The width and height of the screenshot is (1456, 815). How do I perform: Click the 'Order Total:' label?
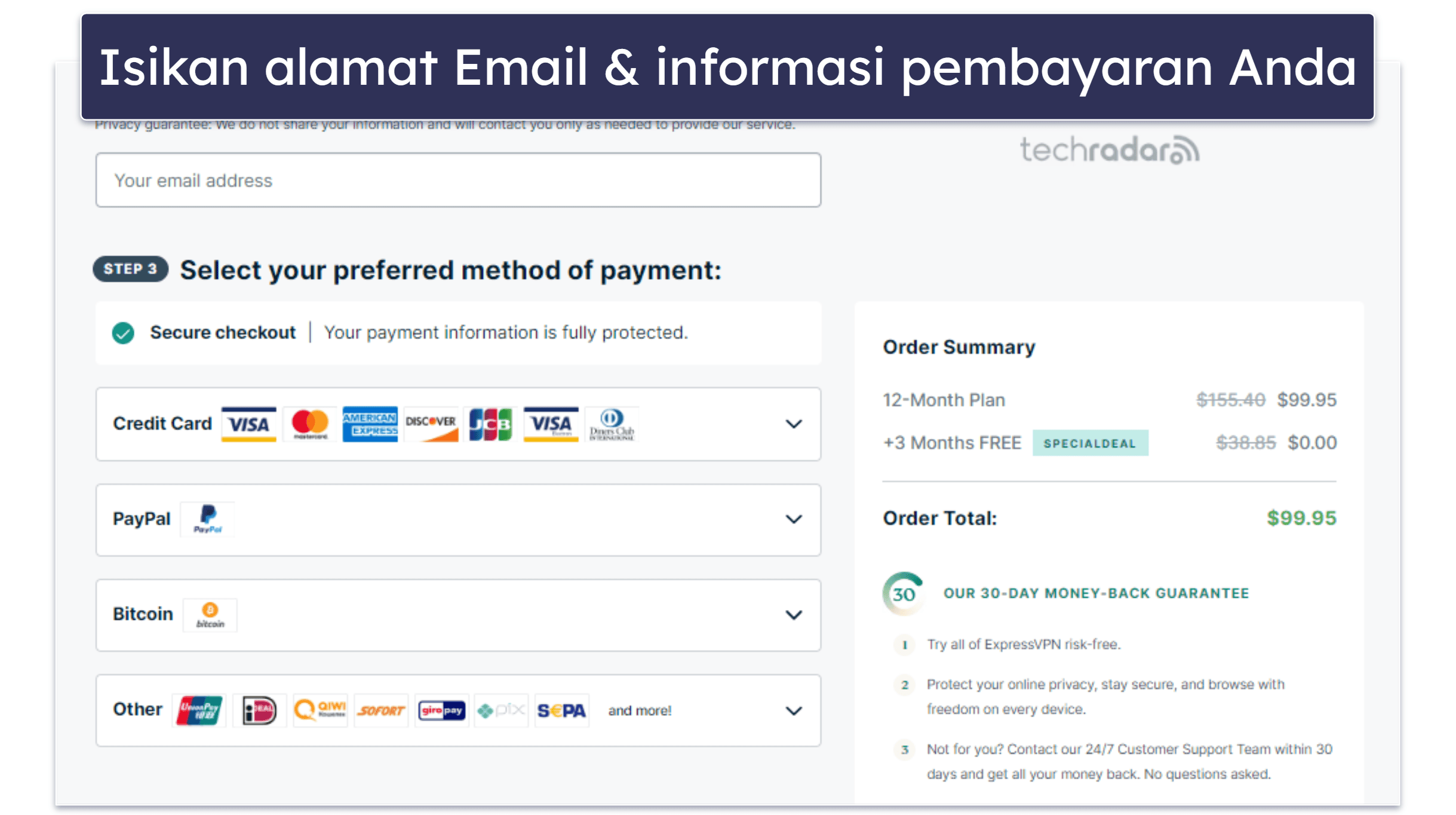point(940,518)
